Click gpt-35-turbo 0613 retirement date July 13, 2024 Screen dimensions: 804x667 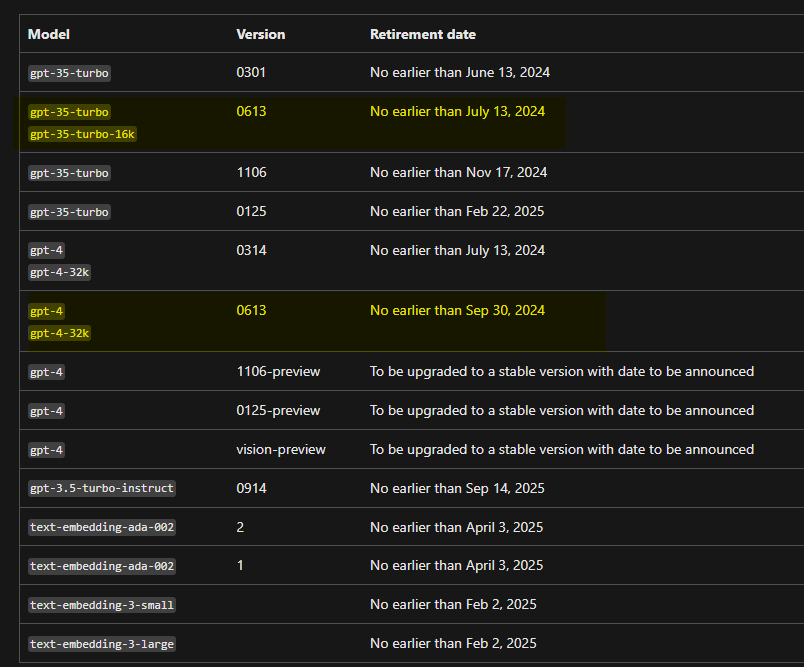coord(457,111)
